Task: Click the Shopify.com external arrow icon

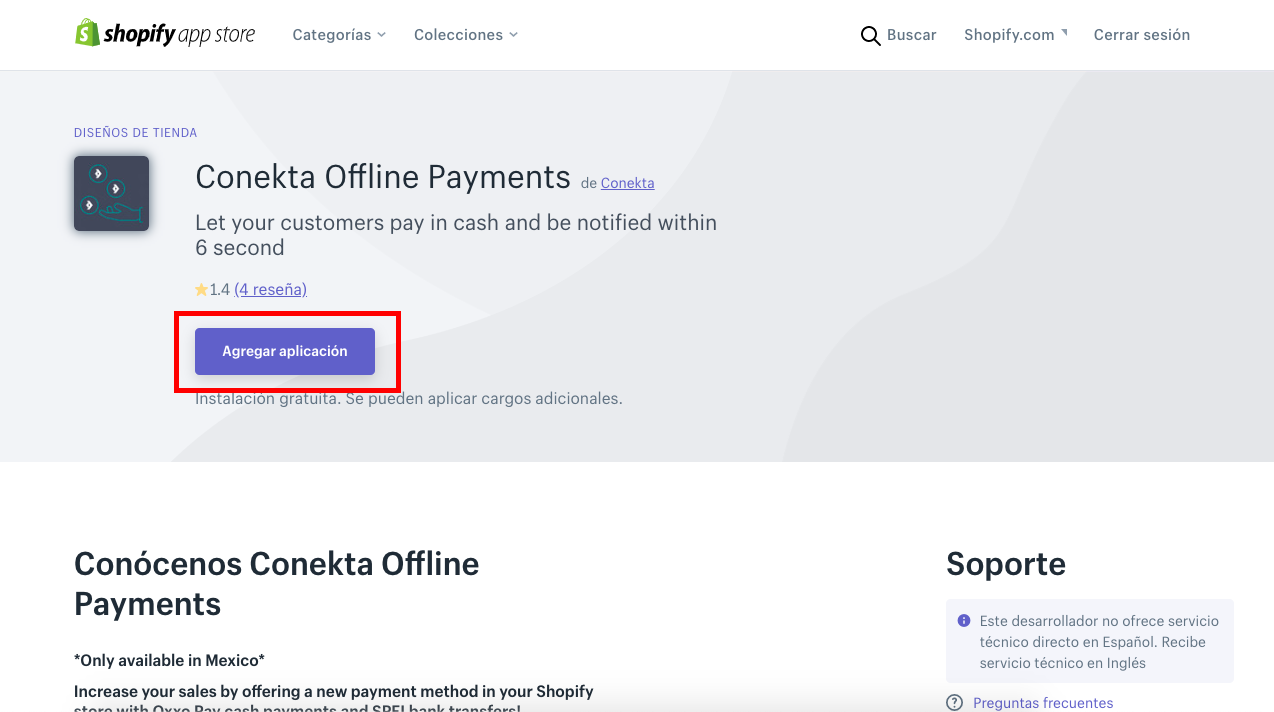Action: click(x=1064, y=32)
